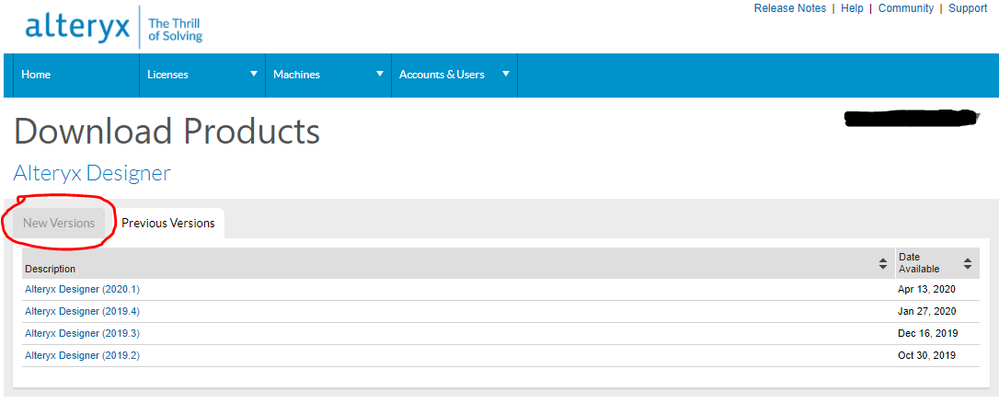The image size is (999, 404).
Task: Select the Jan 27, 2020 date cell
Action: pos(927,312)
